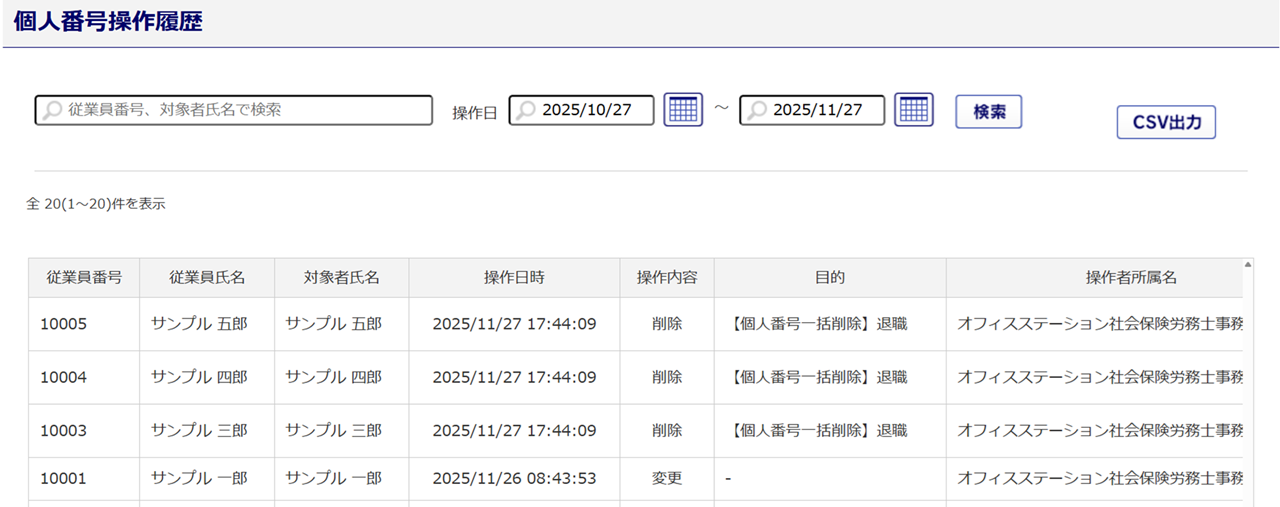Click the 操作日時 column header

click(x=514, y=278)
